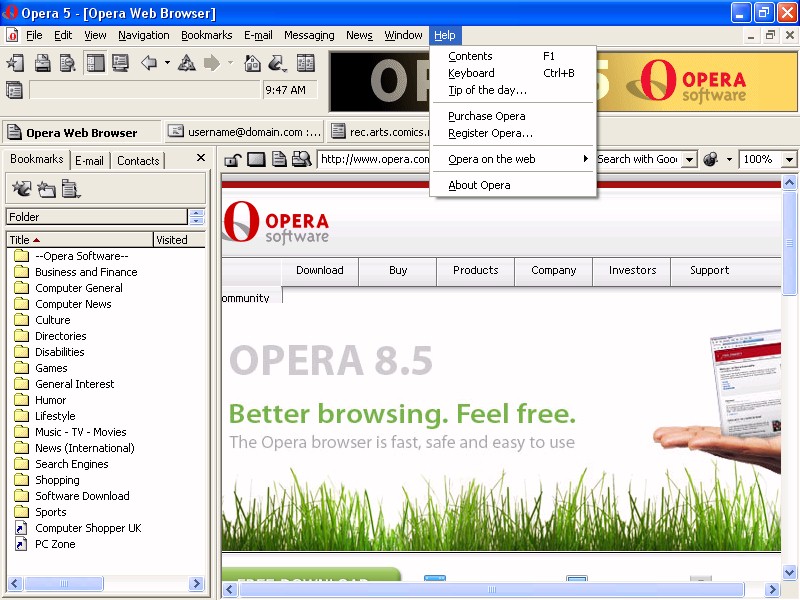The width and height of the screenshot is (800, 600).
Task: Choose Tip of the day from Help menu
Action: (x=513, y=90)
